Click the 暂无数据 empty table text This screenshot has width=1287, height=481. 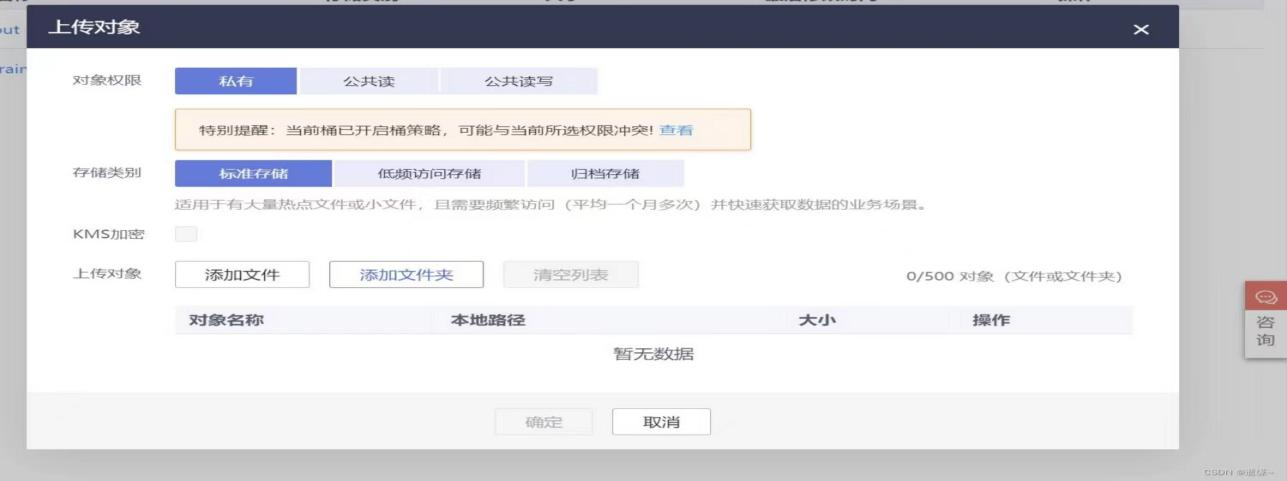(653, 354)
